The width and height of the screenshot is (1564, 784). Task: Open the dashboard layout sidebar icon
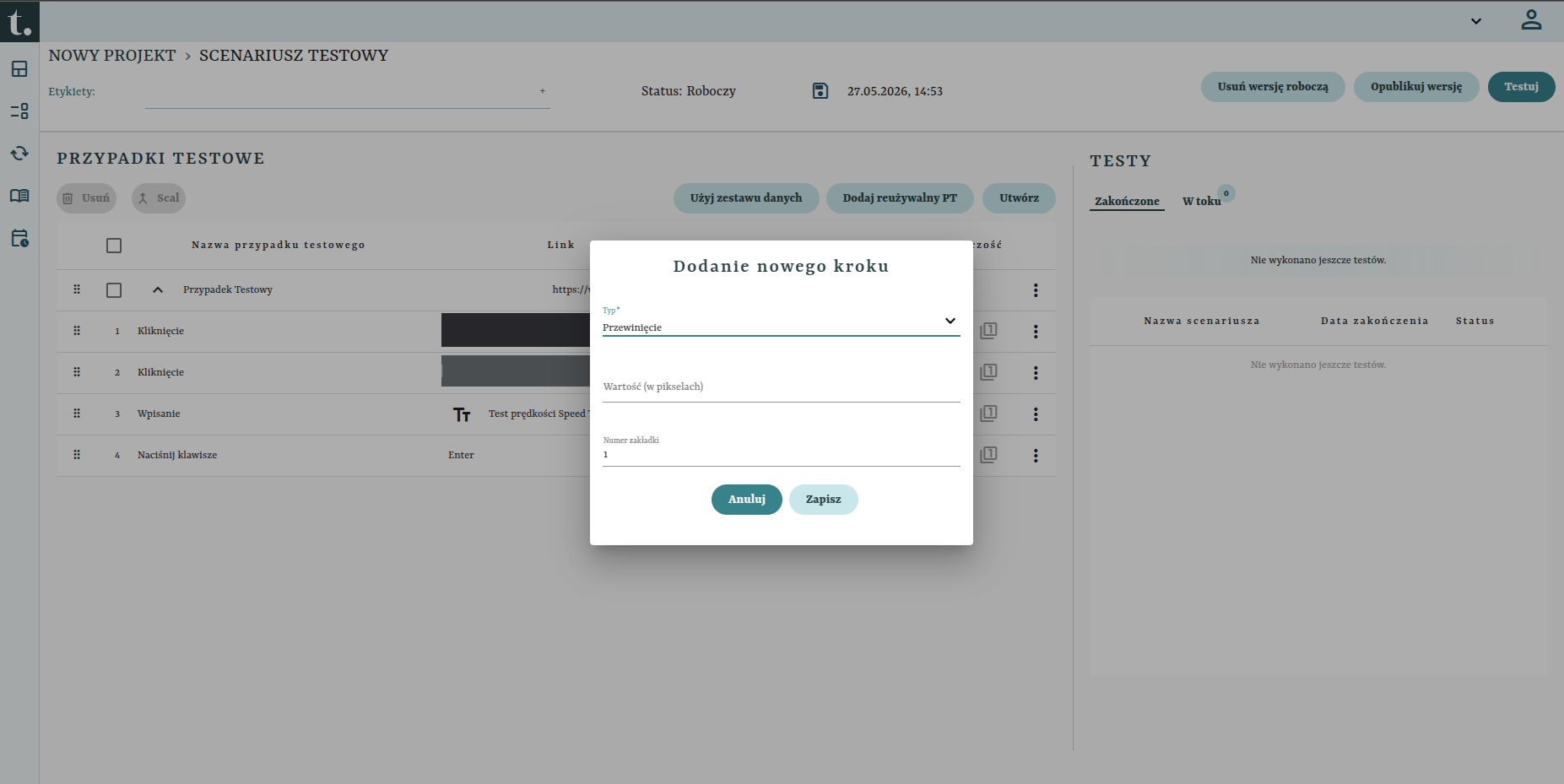point(19,69)
